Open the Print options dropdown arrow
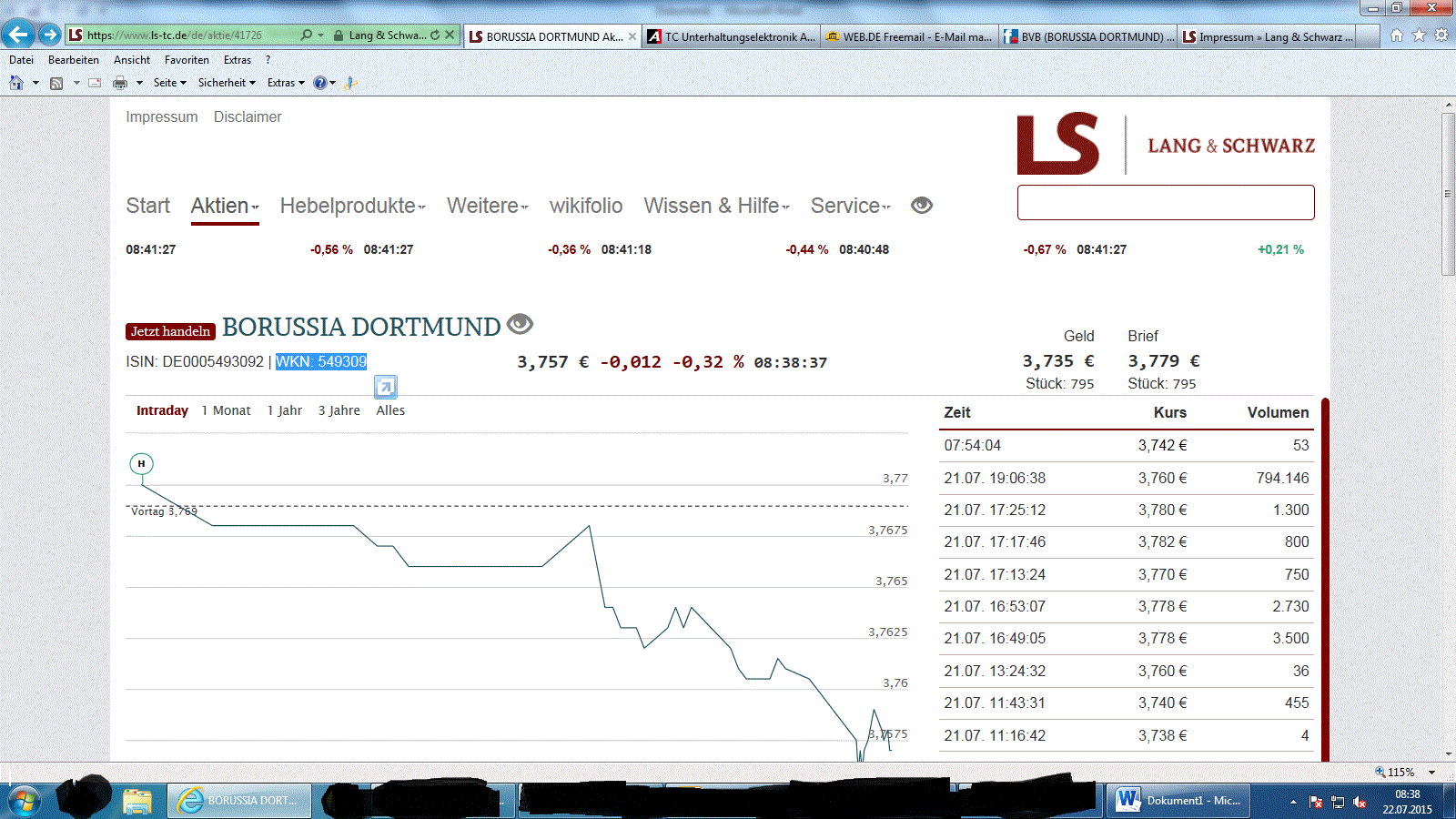This screenshot has width=1456, height=819. pyautogui.click(x=139, y=83)
